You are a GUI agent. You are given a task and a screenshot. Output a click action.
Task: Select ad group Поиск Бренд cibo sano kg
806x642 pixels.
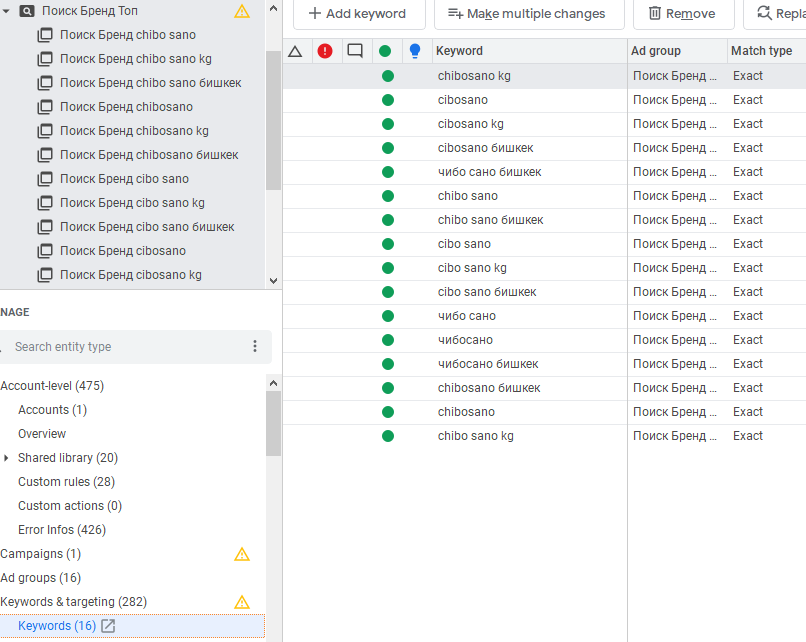pos(132,203)
